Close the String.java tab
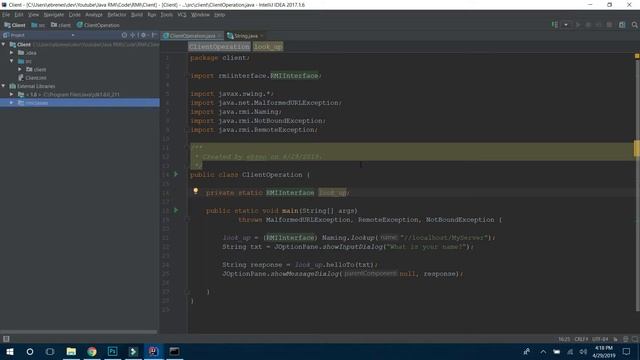Viewport: 640px width, 360px height. click(x=262, y=36)
